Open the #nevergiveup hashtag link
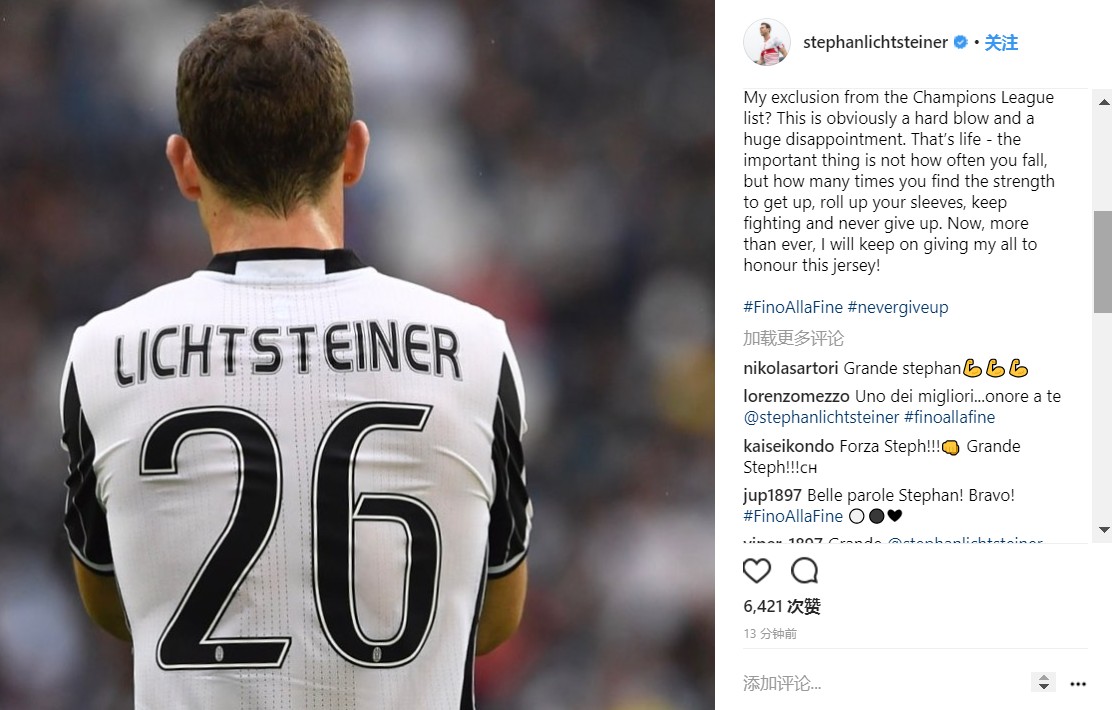This screenshot has width=1112, height=710. [898, 307]
